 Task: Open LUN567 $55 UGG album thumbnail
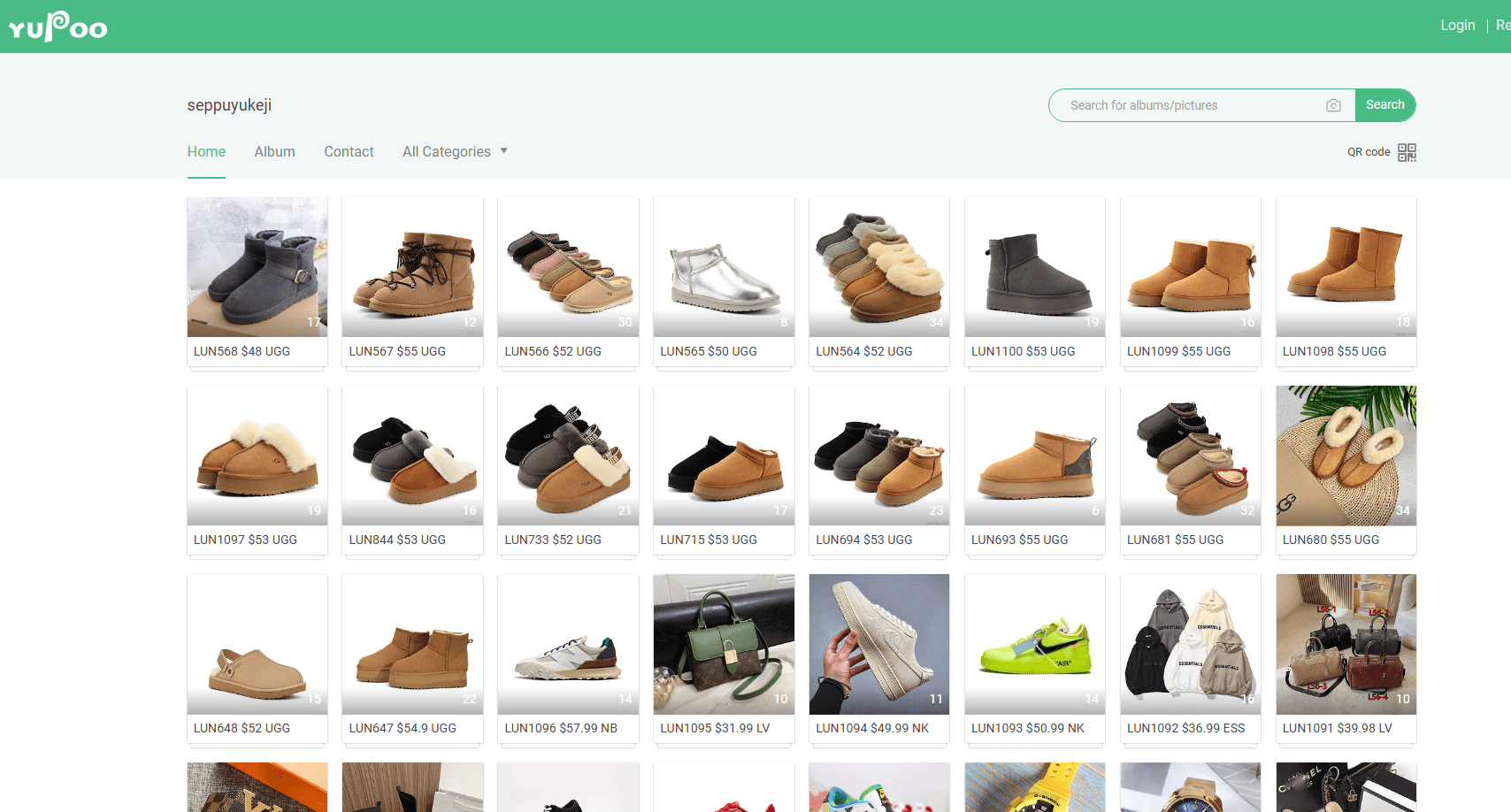click(x=412, y=267)
